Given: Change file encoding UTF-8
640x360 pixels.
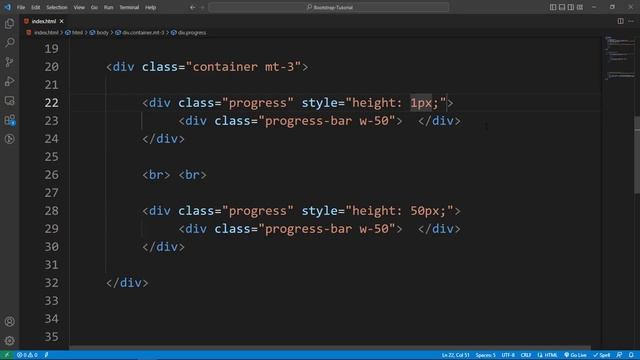Looking at the screenshot, I should (x=508, y=355).
